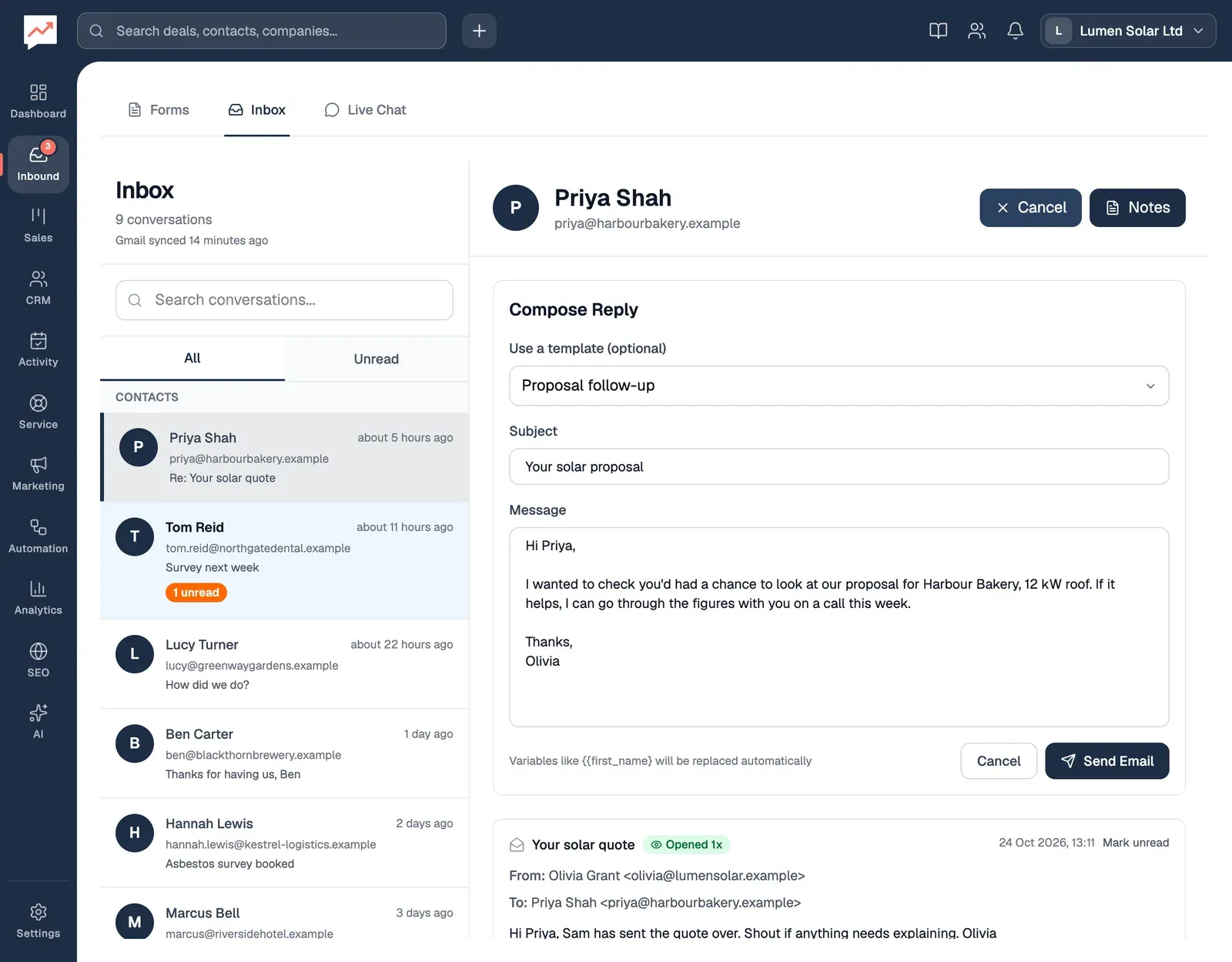Focus the Search conversations field
Viewport: 1232px width, 962px height.
[284, 300]
